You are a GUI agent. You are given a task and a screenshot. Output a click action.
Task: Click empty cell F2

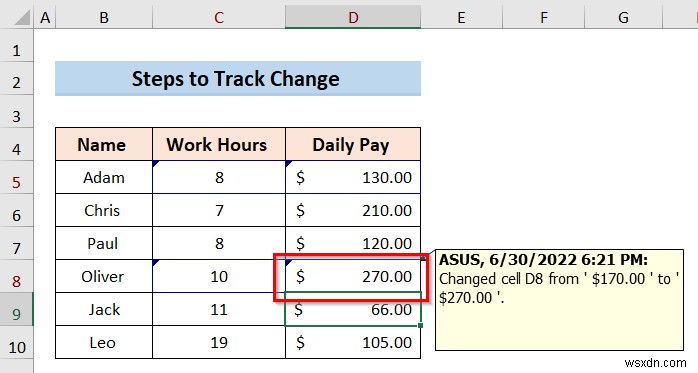[x=544, y=78]
